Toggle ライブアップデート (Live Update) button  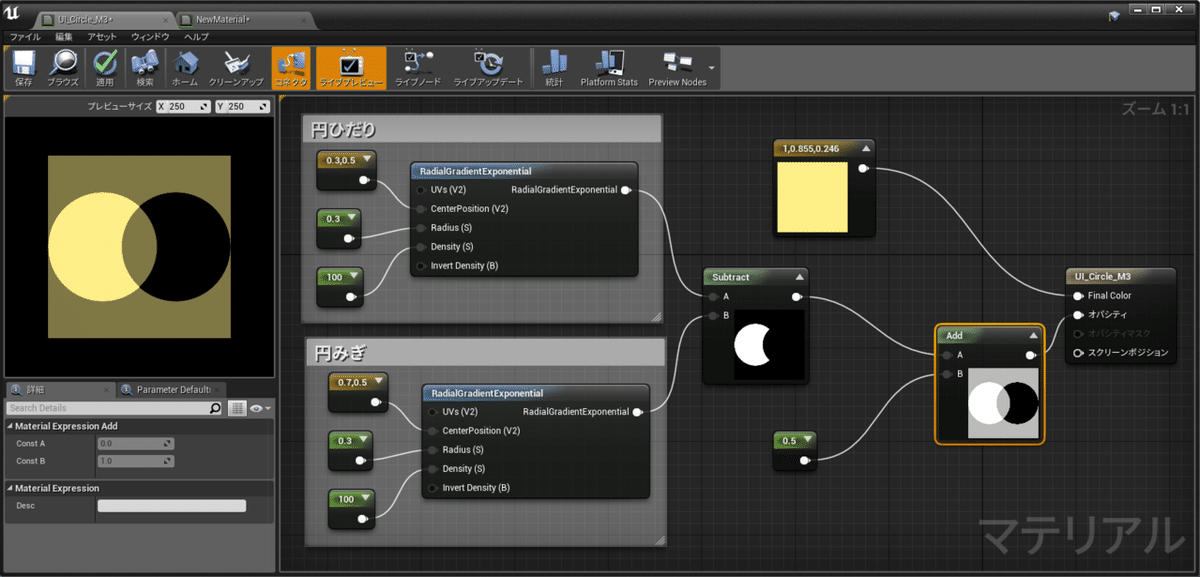pyautogui.click(x=488, y=69)
